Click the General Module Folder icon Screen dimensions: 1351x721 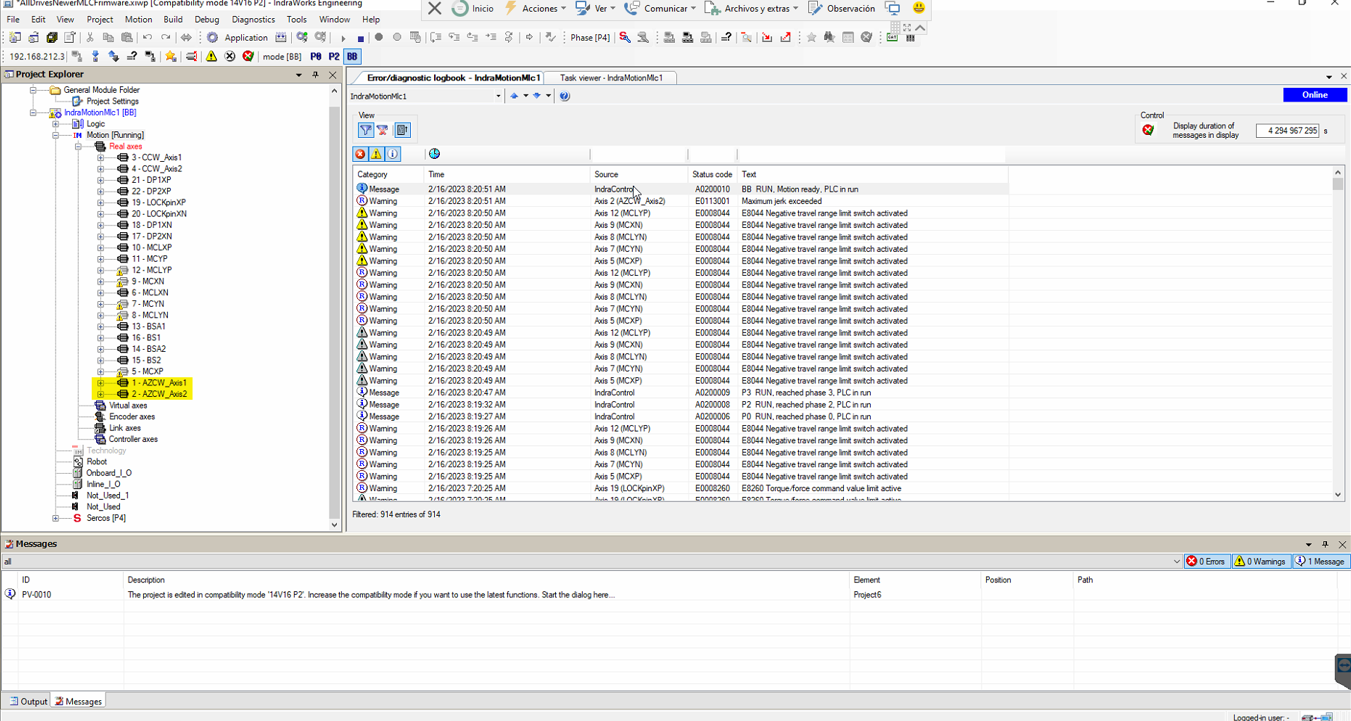(x=55, y=90)
